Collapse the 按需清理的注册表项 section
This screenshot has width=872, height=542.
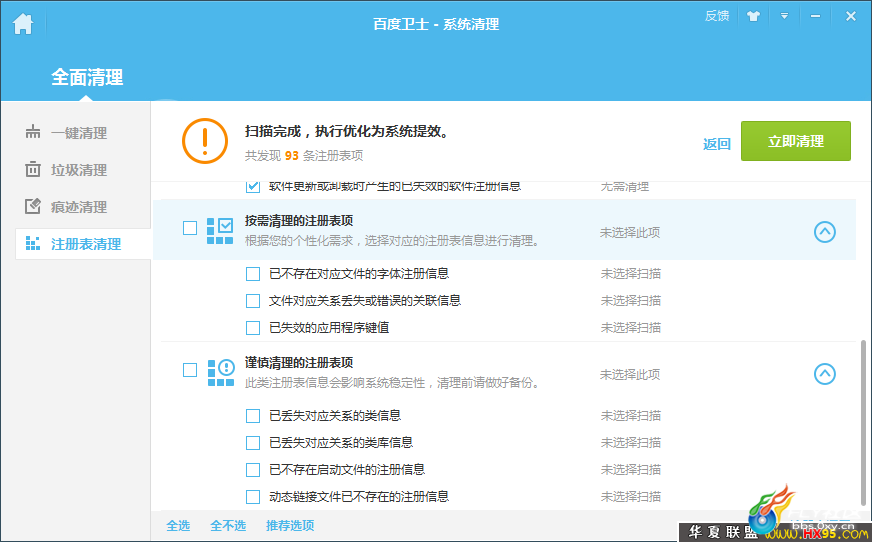pyautogui.click(x=825, y=232)
